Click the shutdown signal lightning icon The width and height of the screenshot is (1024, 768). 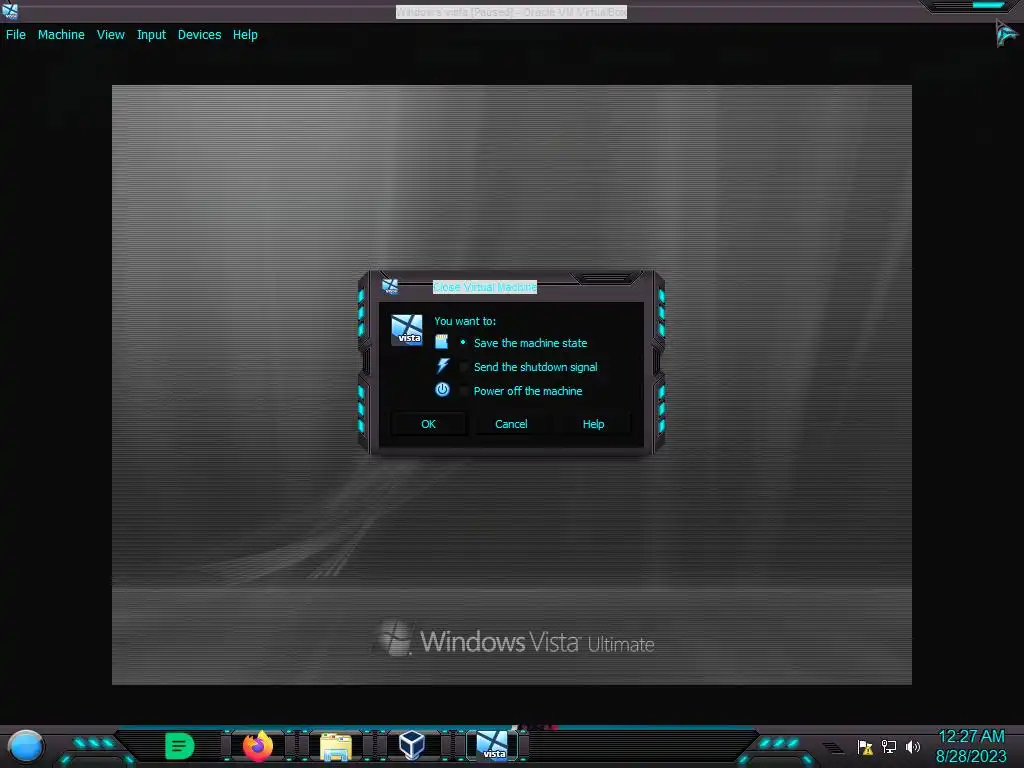point(443,366)
